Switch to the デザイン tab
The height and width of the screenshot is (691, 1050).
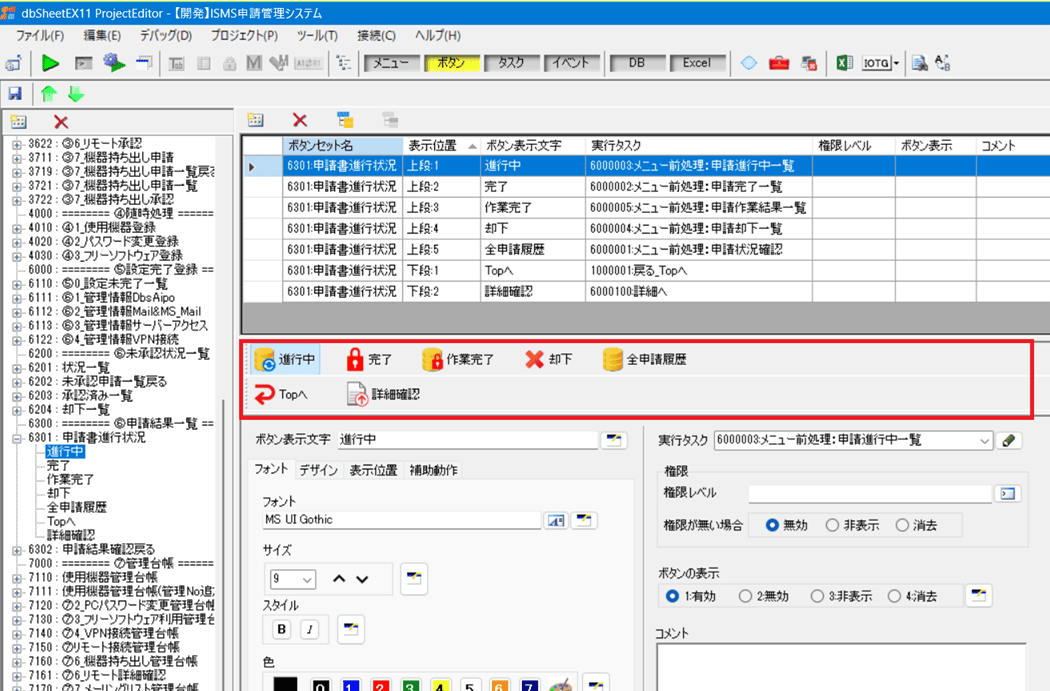[319, 470]
